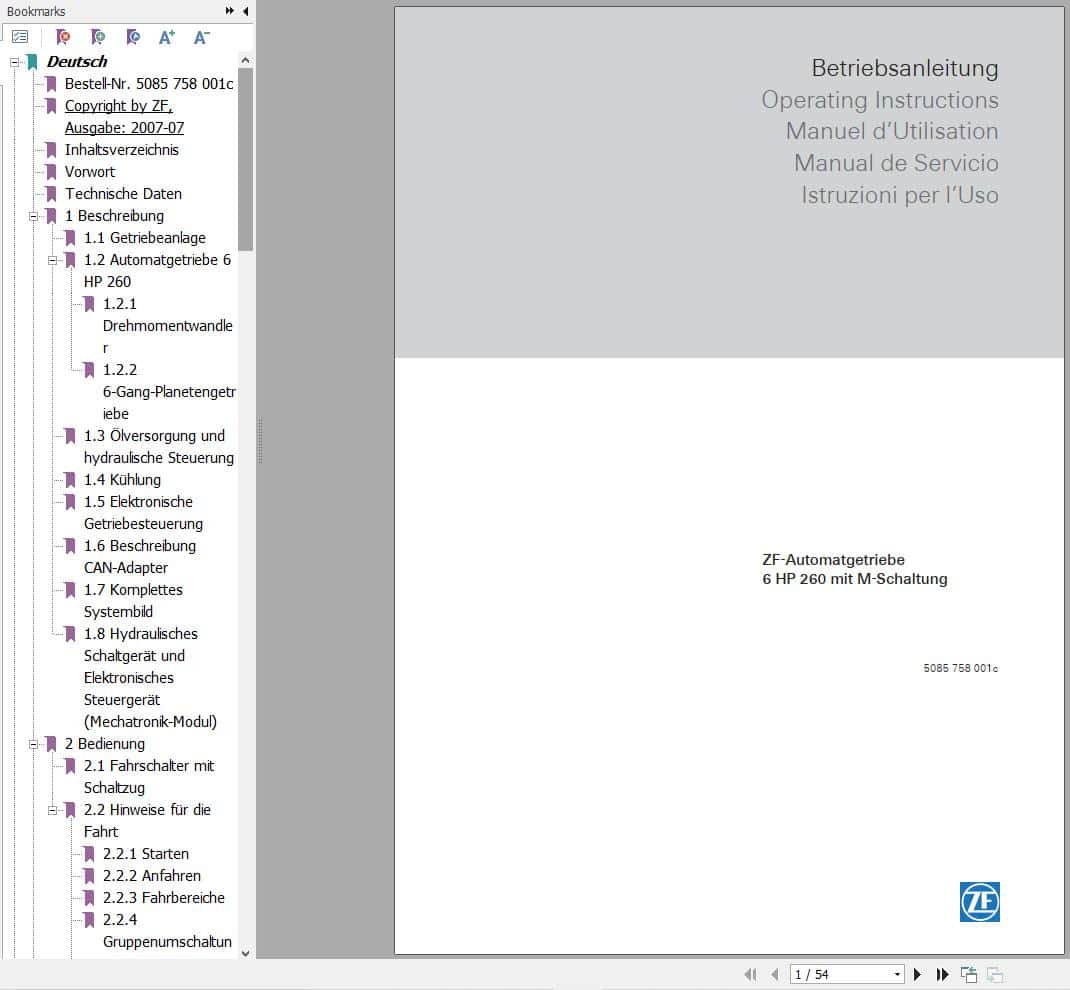
Task: Collapse the 2 Bedienung node
Action: (x=33, y=744)
